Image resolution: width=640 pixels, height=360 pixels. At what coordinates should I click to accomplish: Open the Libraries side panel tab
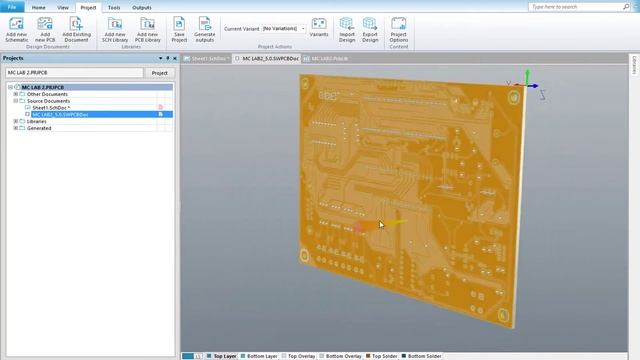[x=634, y=65]
